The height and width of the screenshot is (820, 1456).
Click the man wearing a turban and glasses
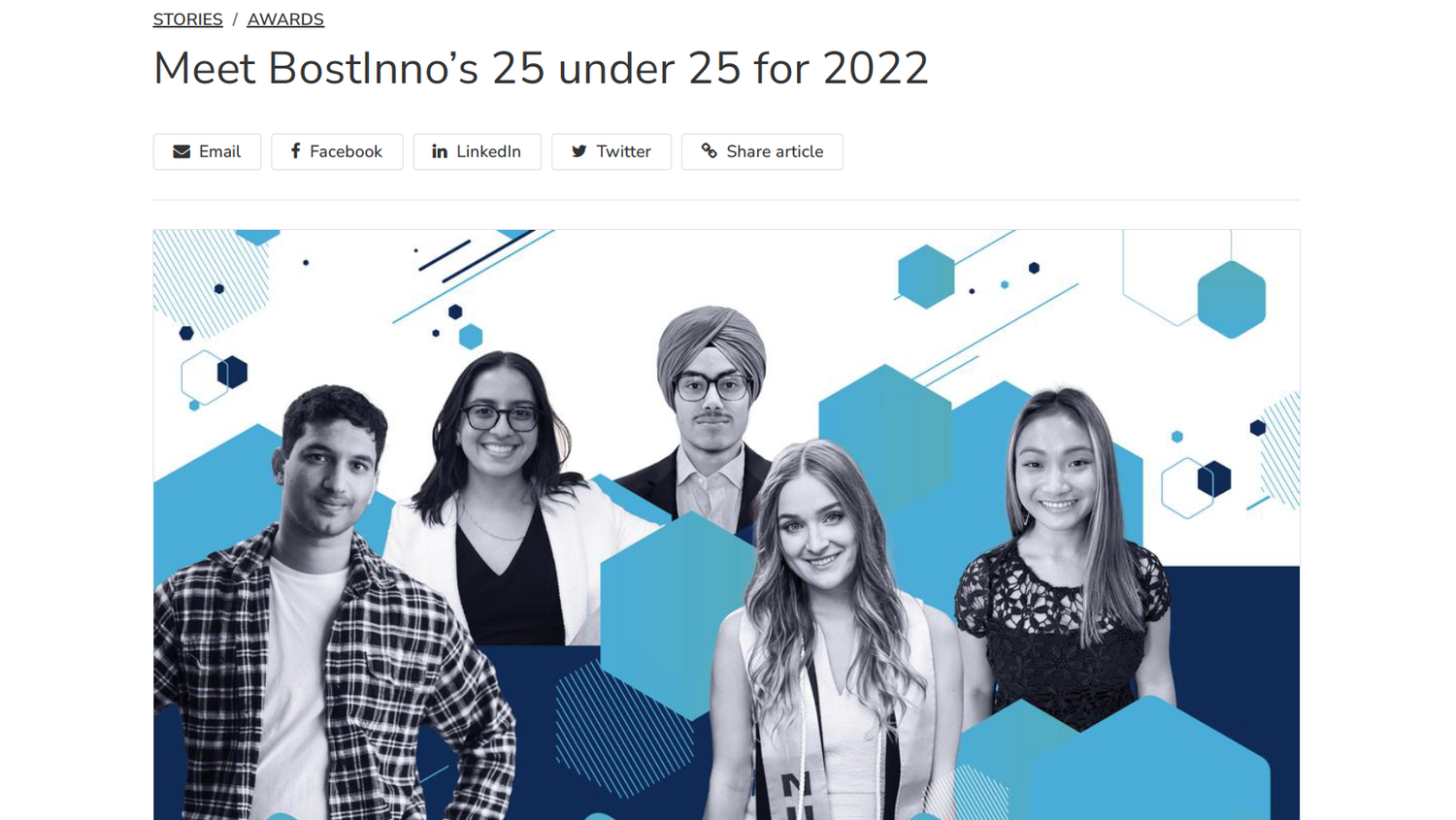tap(707, 417)
